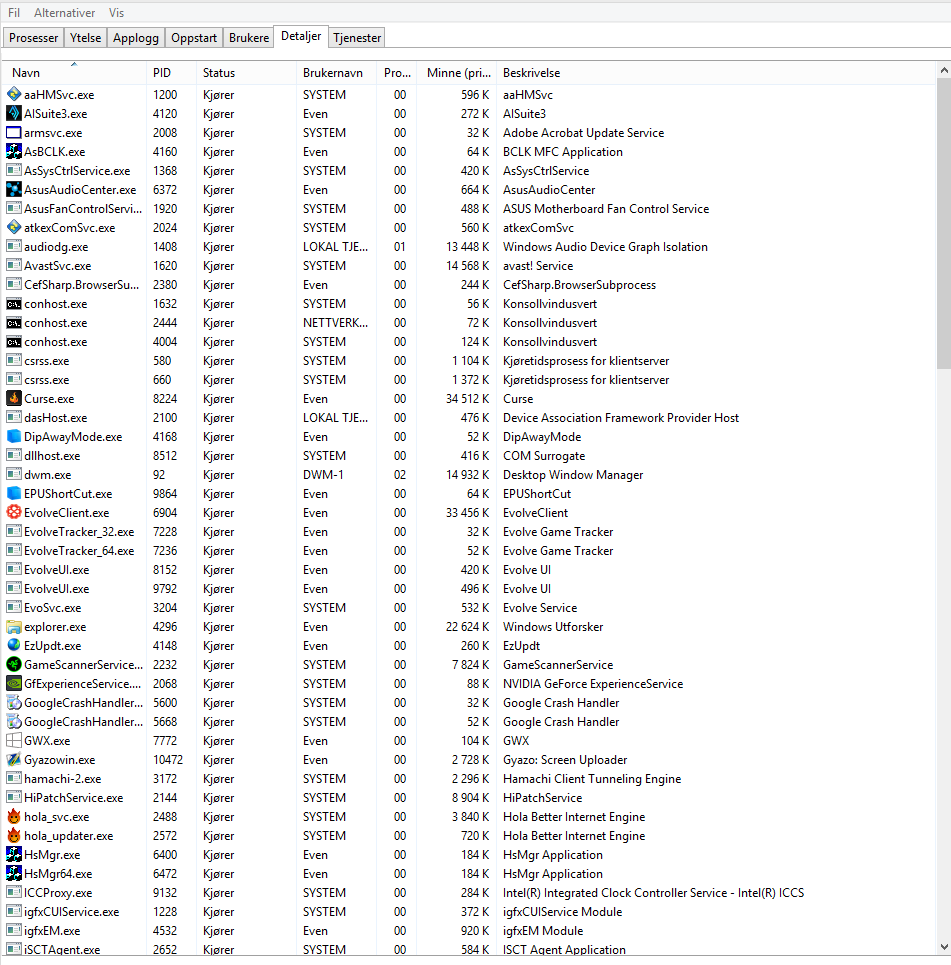The height and width of the screenshot is (965, 951).
Task: Select the ICCProxy.exe process name
Action: [58, 892]
